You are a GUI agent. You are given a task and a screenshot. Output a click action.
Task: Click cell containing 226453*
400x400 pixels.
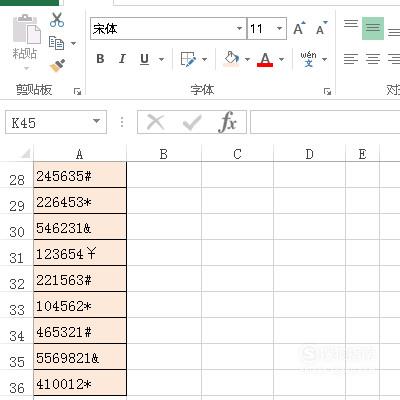80,201
